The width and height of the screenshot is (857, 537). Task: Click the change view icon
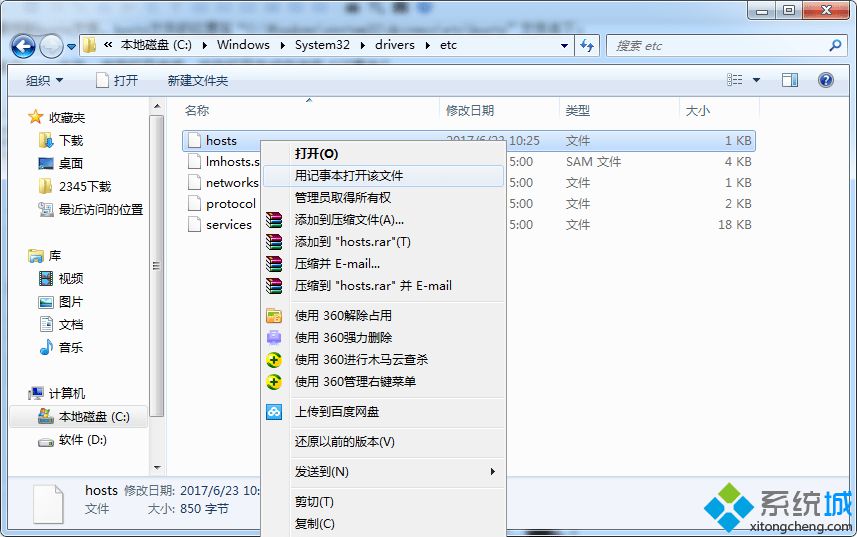[x=735, y=80]
